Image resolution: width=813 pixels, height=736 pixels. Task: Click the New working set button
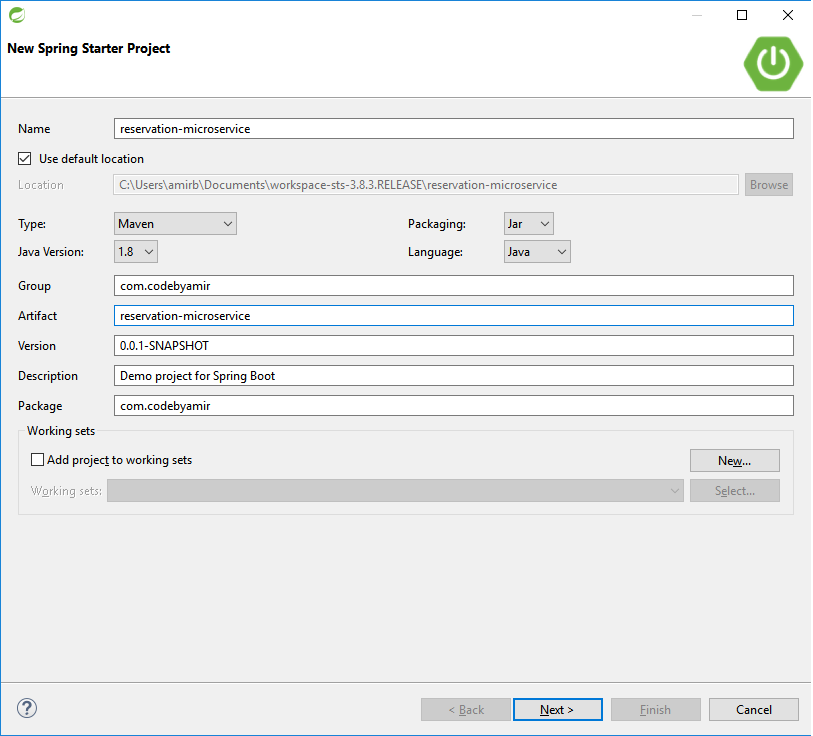point(734,460)
